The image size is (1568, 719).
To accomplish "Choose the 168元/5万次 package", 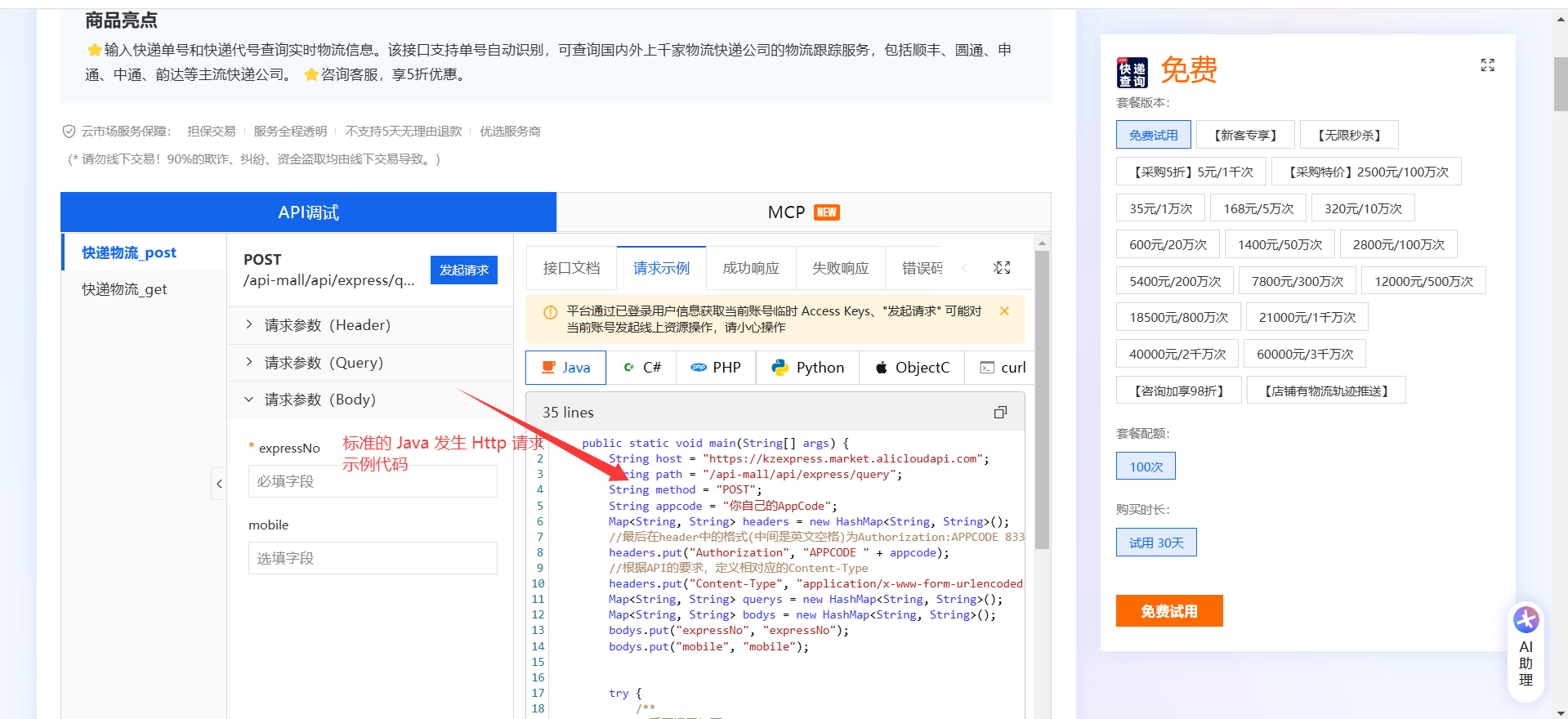I will pos(1258,208).
